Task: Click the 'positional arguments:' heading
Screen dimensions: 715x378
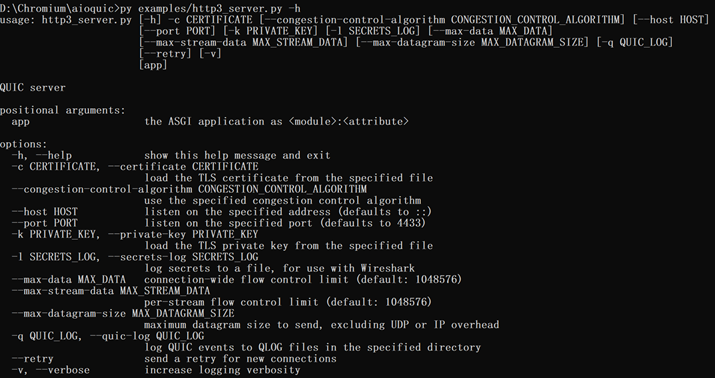Action: coord(62,110)
